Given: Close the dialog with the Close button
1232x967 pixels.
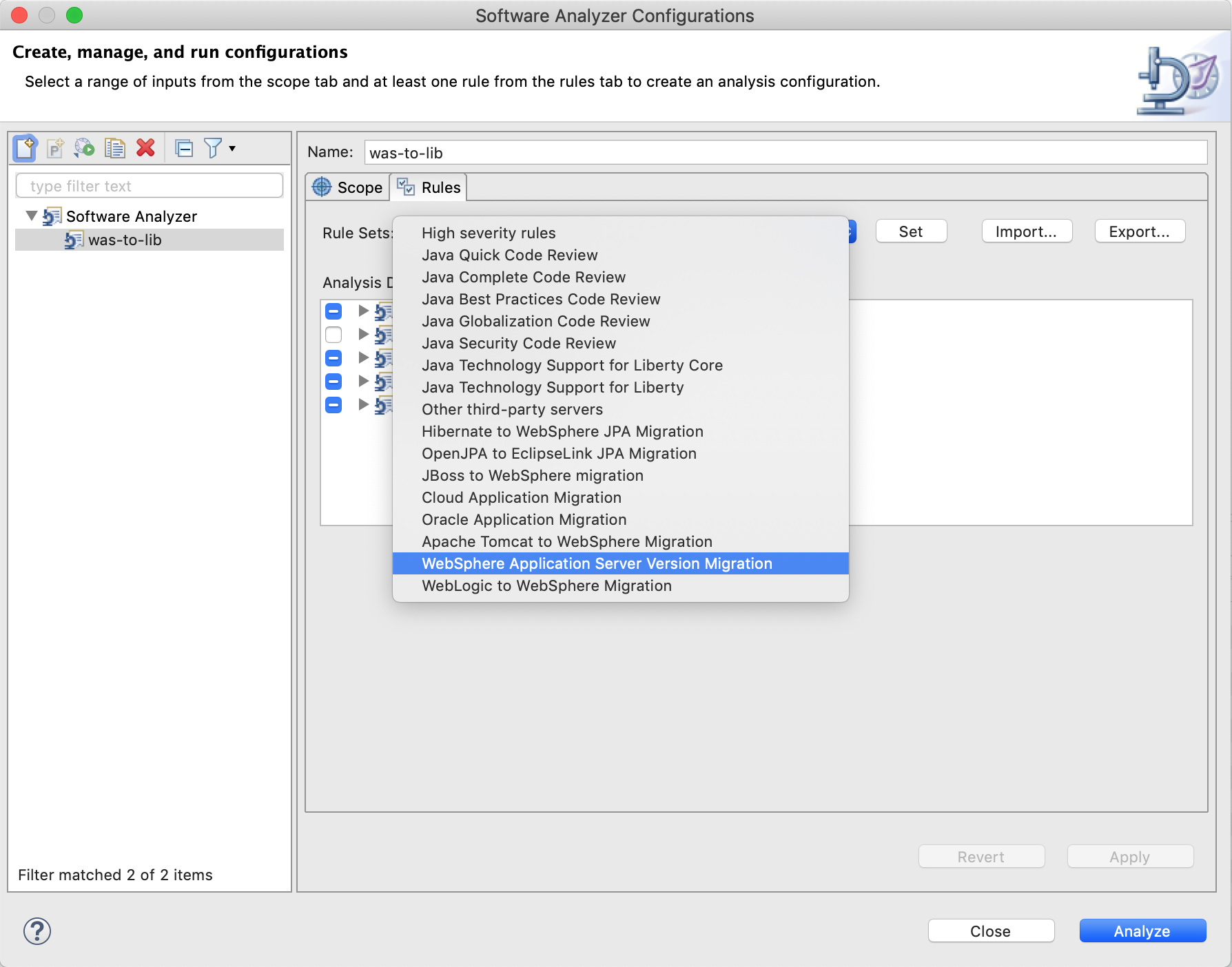Looking at the screenshot, I should tap(991, 931).
